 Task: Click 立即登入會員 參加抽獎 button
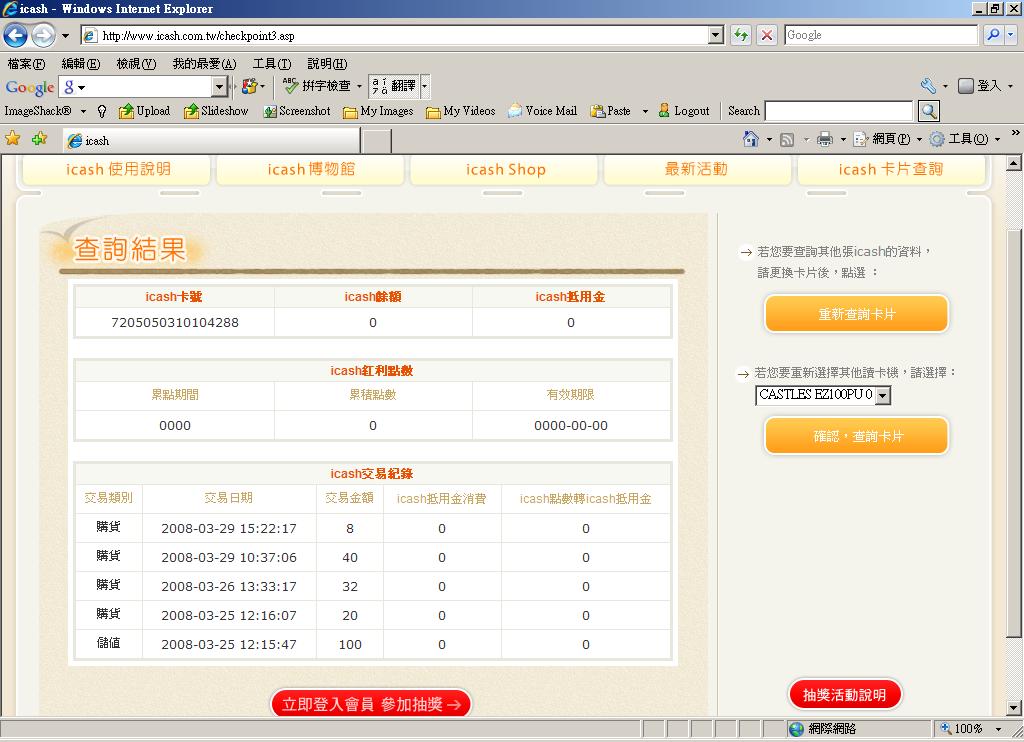pyautogui.click(x=371, y=704)
